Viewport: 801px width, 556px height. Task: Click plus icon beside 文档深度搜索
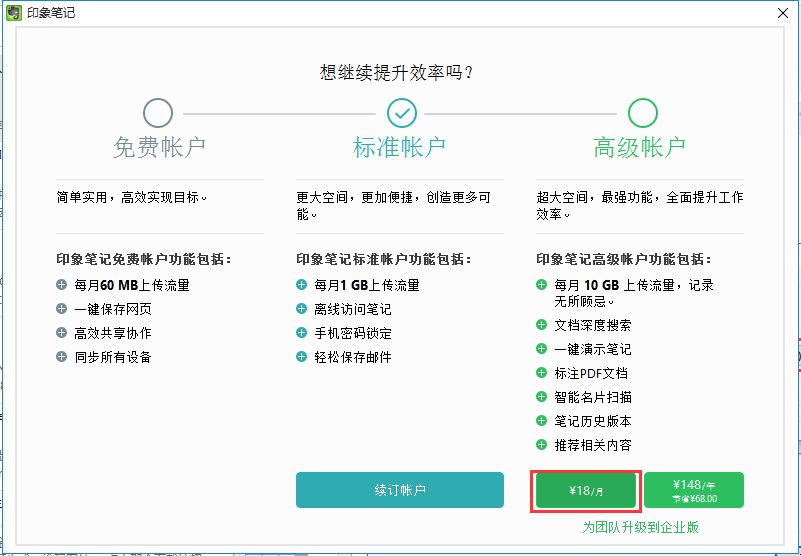[x=541, y=325]
